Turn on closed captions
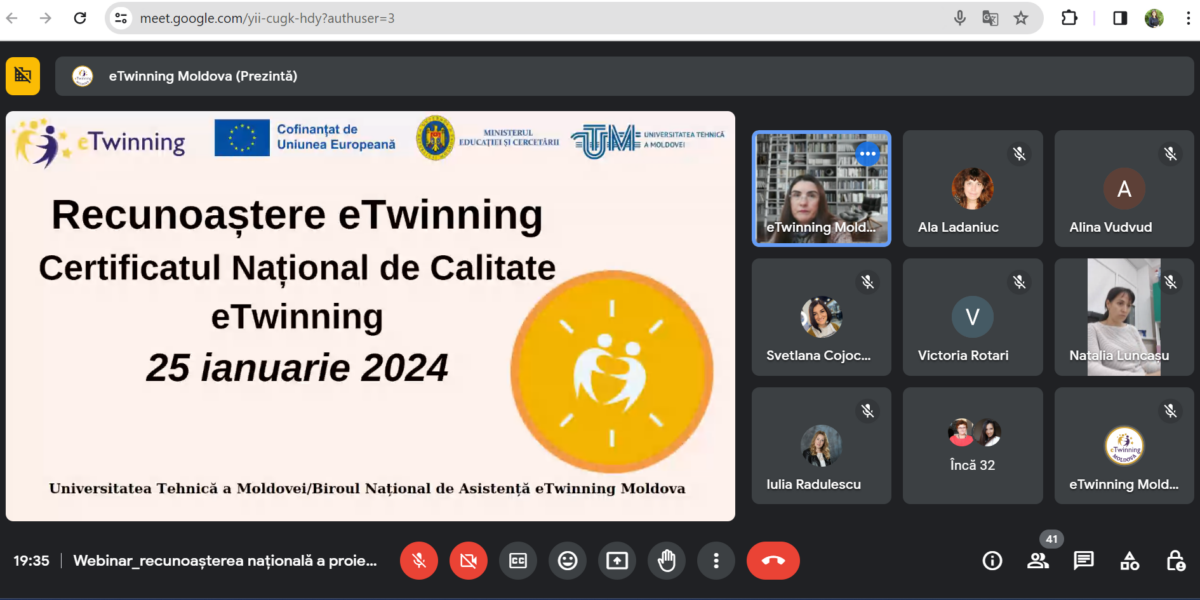 (518, 561)
